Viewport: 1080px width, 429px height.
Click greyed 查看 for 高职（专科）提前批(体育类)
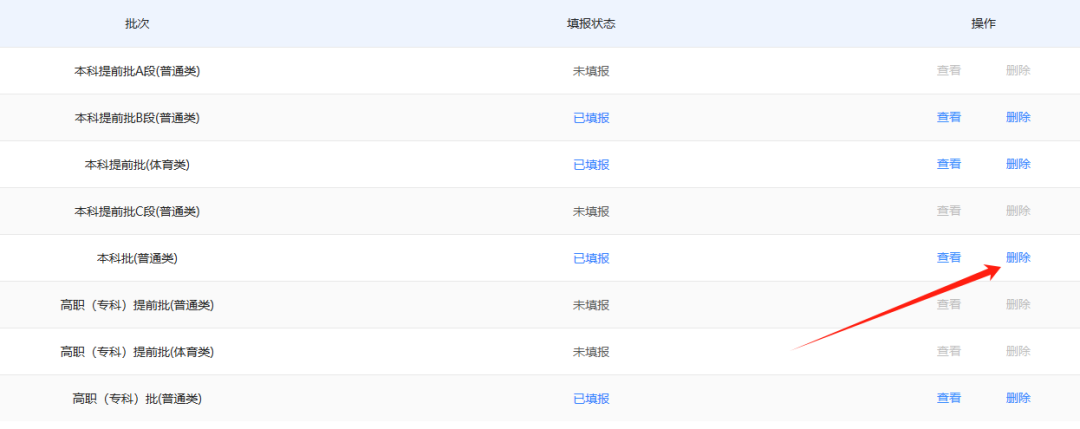(x=948, y=351)
